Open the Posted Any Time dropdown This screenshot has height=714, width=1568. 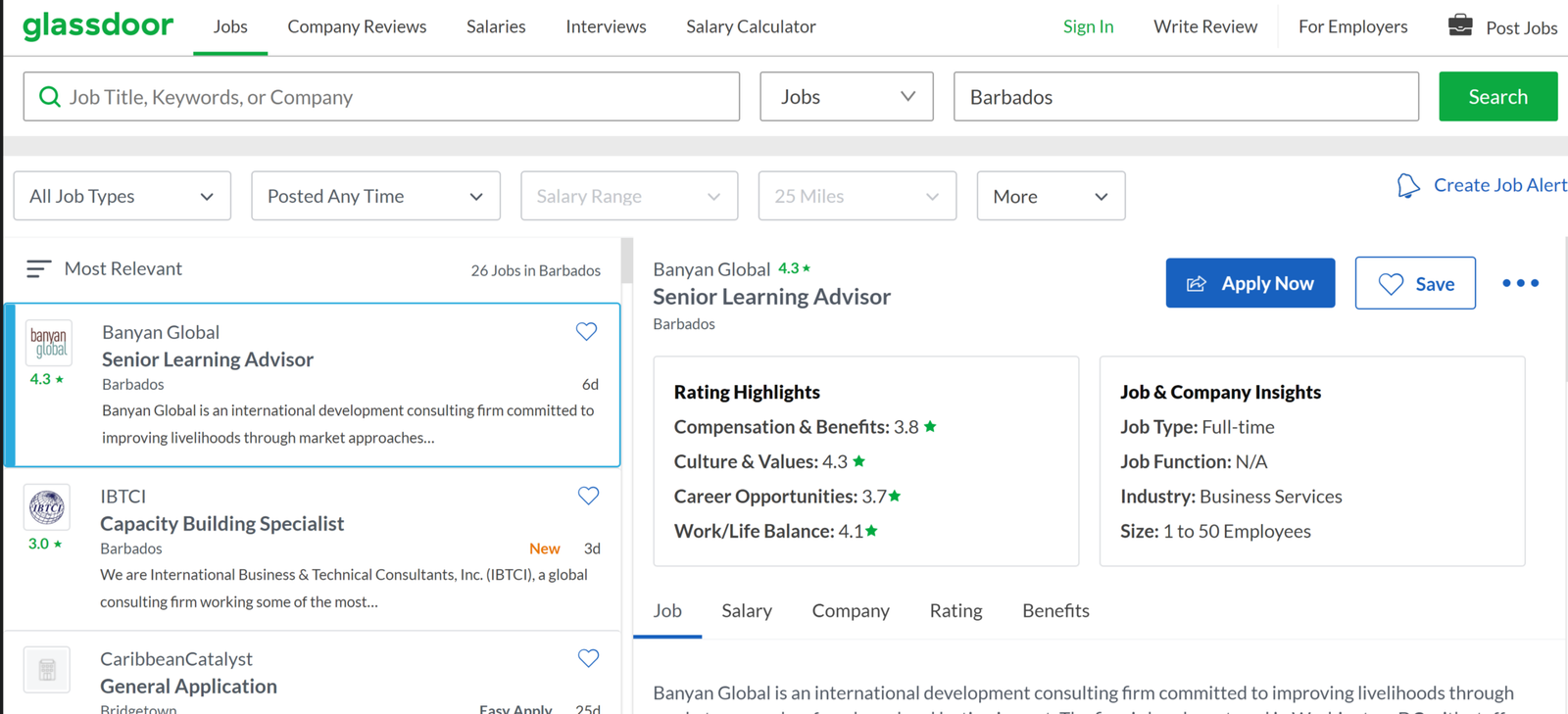[x=375, y=196]
